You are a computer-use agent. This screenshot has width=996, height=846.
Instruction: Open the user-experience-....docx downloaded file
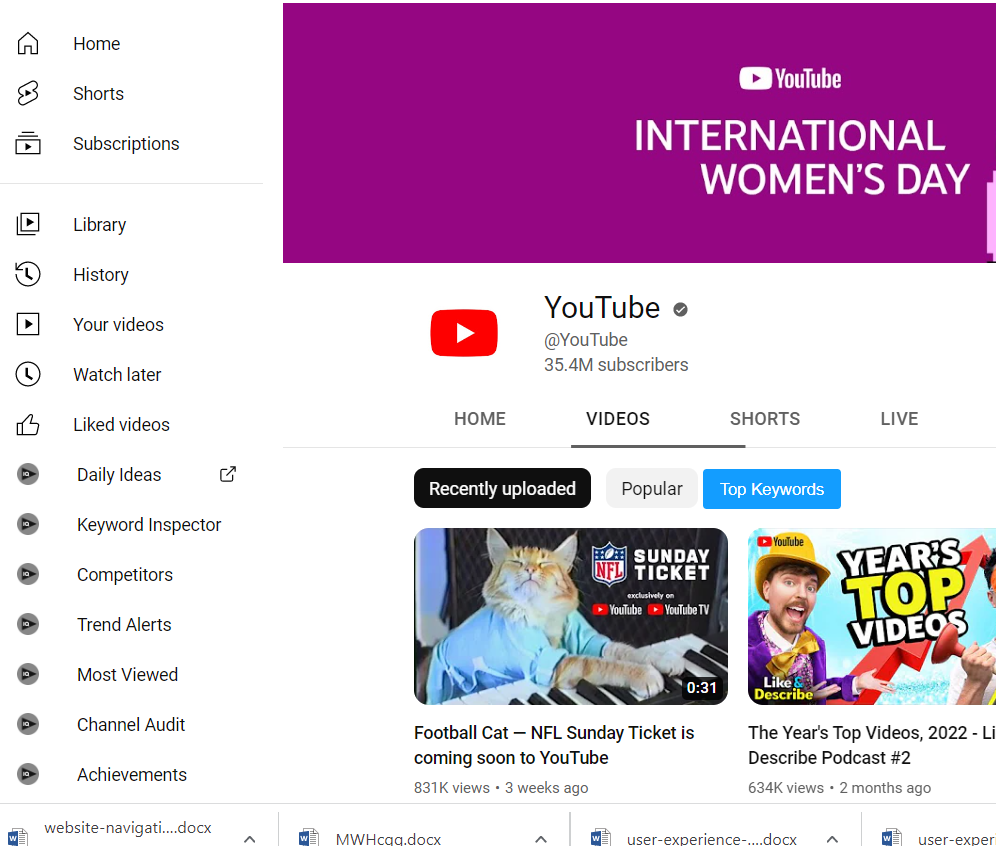[711, 839]
